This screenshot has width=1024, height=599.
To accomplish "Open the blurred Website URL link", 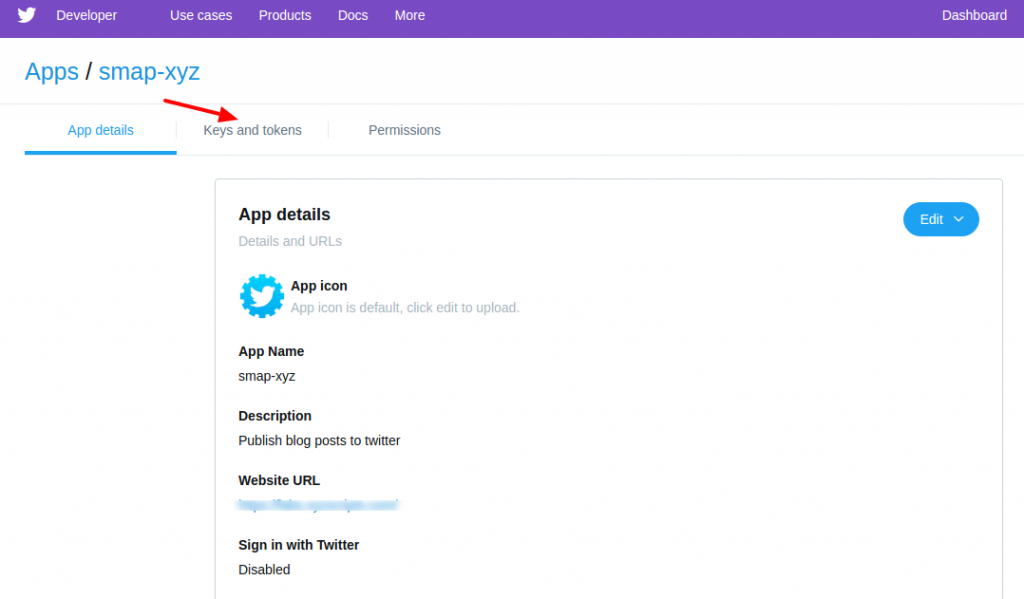I will click(319, 504).
